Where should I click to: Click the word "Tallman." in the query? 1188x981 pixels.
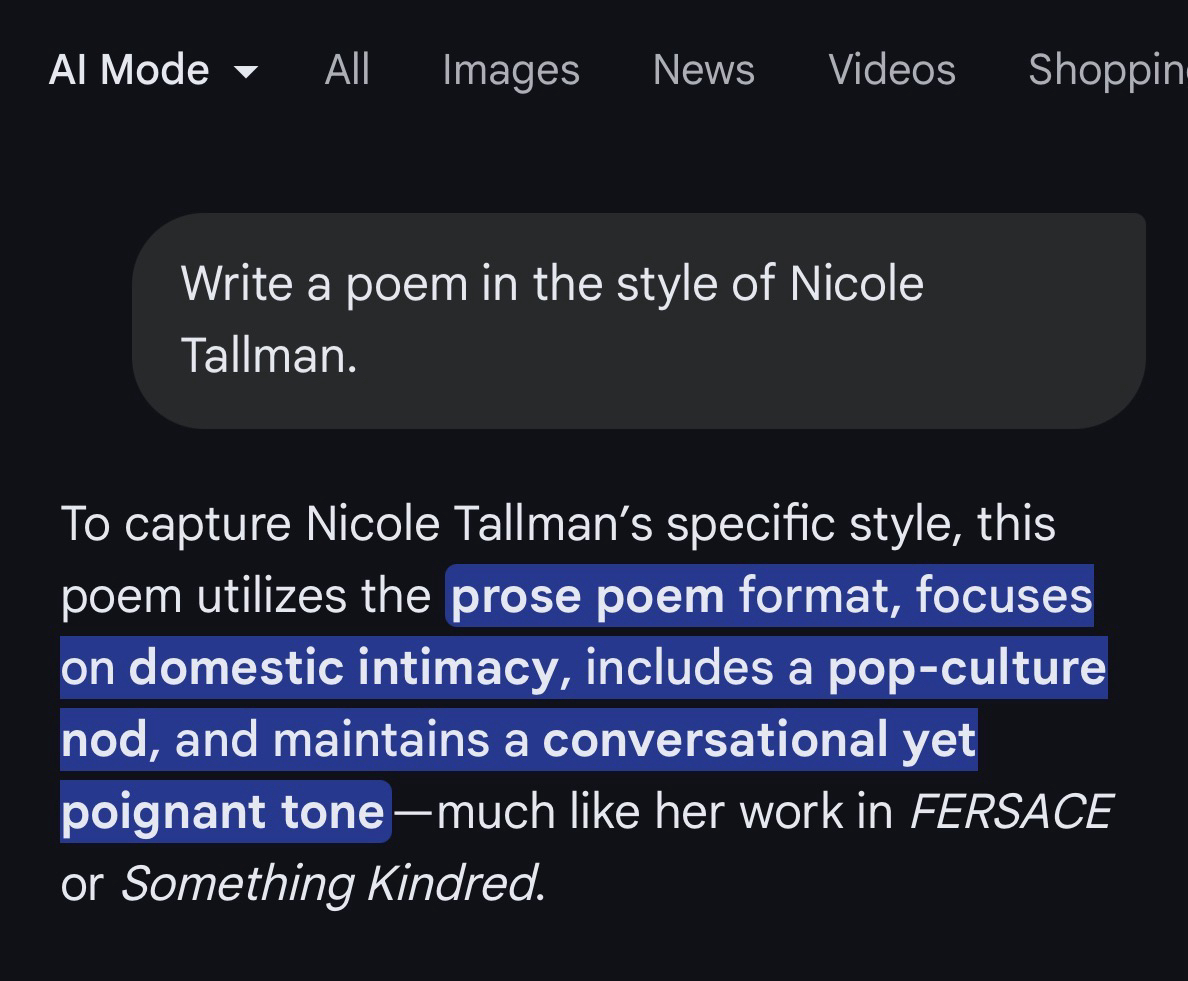(x=268, y=355)
